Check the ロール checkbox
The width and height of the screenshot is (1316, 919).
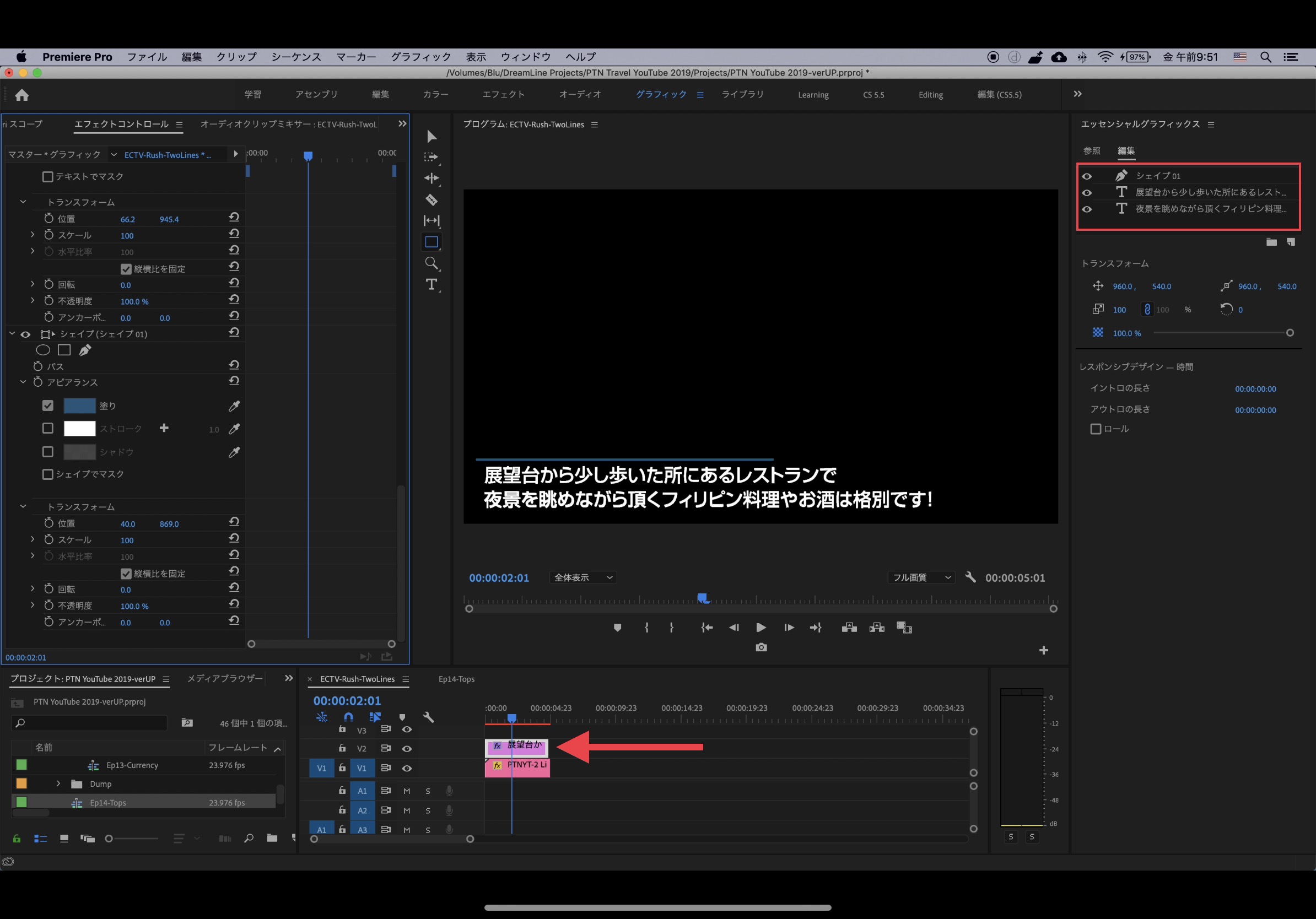(1096, 429)
